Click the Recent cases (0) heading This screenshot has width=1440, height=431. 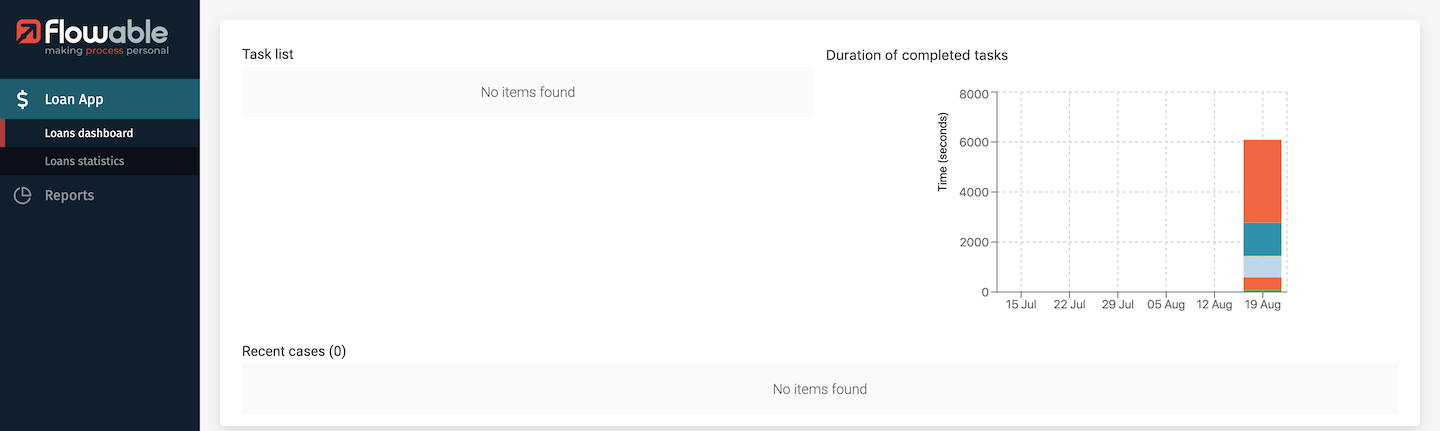click(x=294, y=351)
